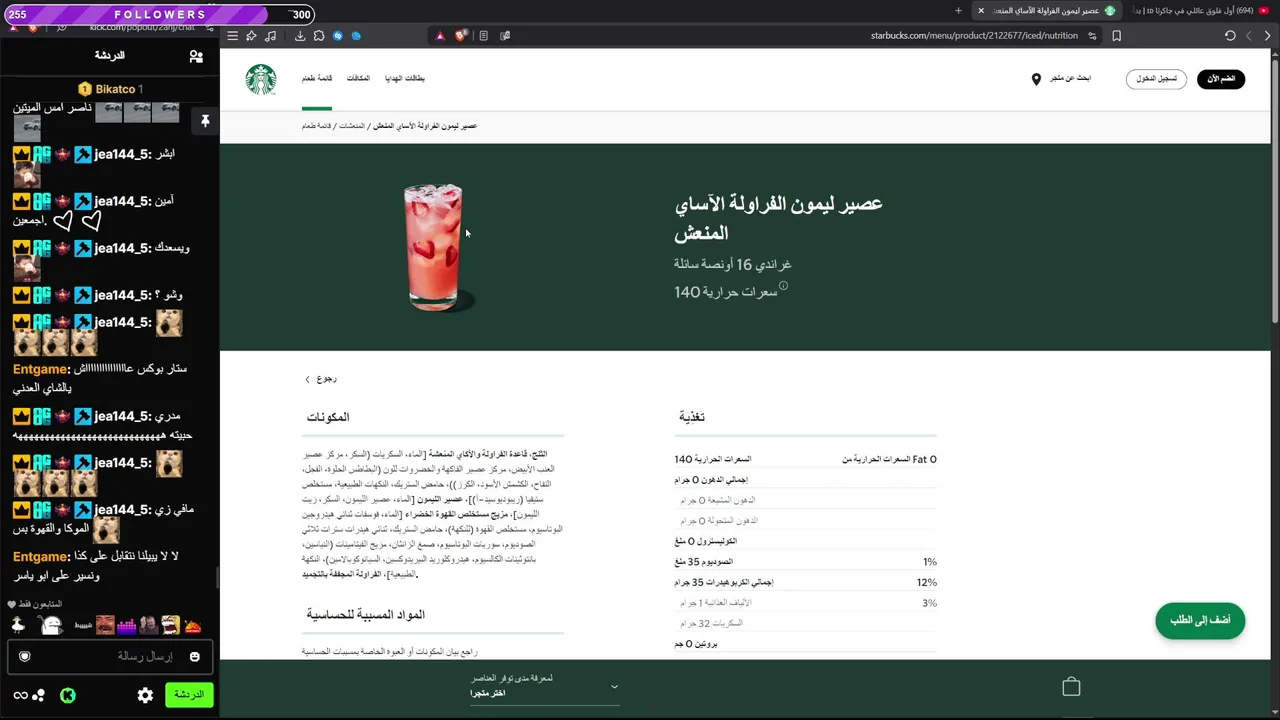Click the three-dots points icon
1280x720 pixels.
[38, 695]
